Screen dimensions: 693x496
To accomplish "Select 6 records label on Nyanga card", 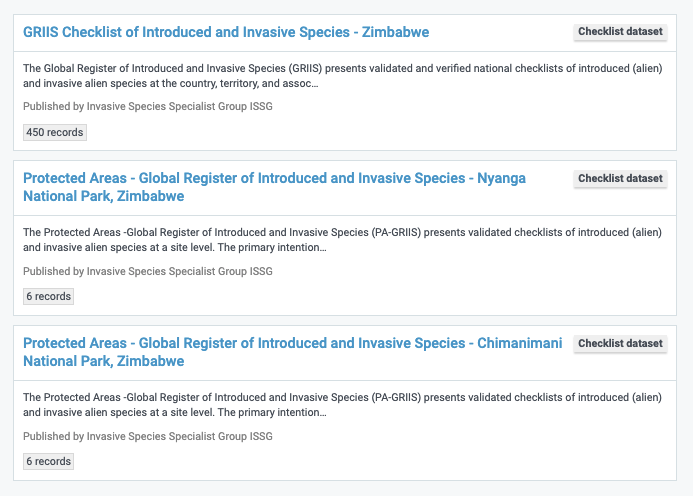I will pyautogui.click(x=48, y=297).
